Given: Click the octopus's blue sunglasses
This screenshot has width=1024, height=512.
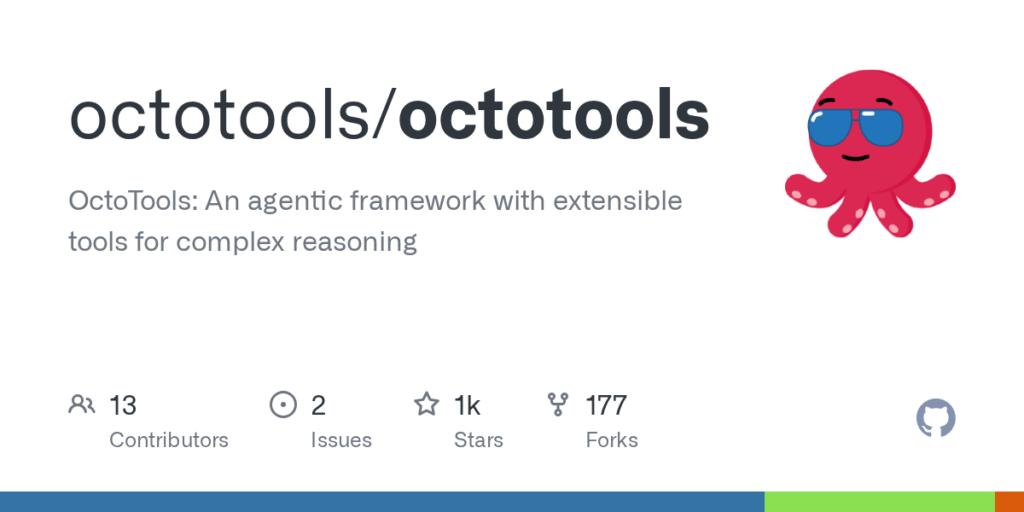Looking at the screenshot, I should pyautogui.click(x=855, y=127).
